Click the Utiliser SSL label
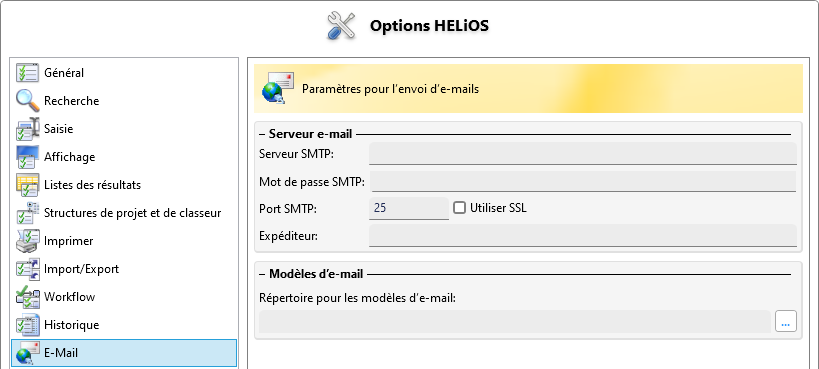This screenshot has height=369, width=819. click(x=498, y=208)
